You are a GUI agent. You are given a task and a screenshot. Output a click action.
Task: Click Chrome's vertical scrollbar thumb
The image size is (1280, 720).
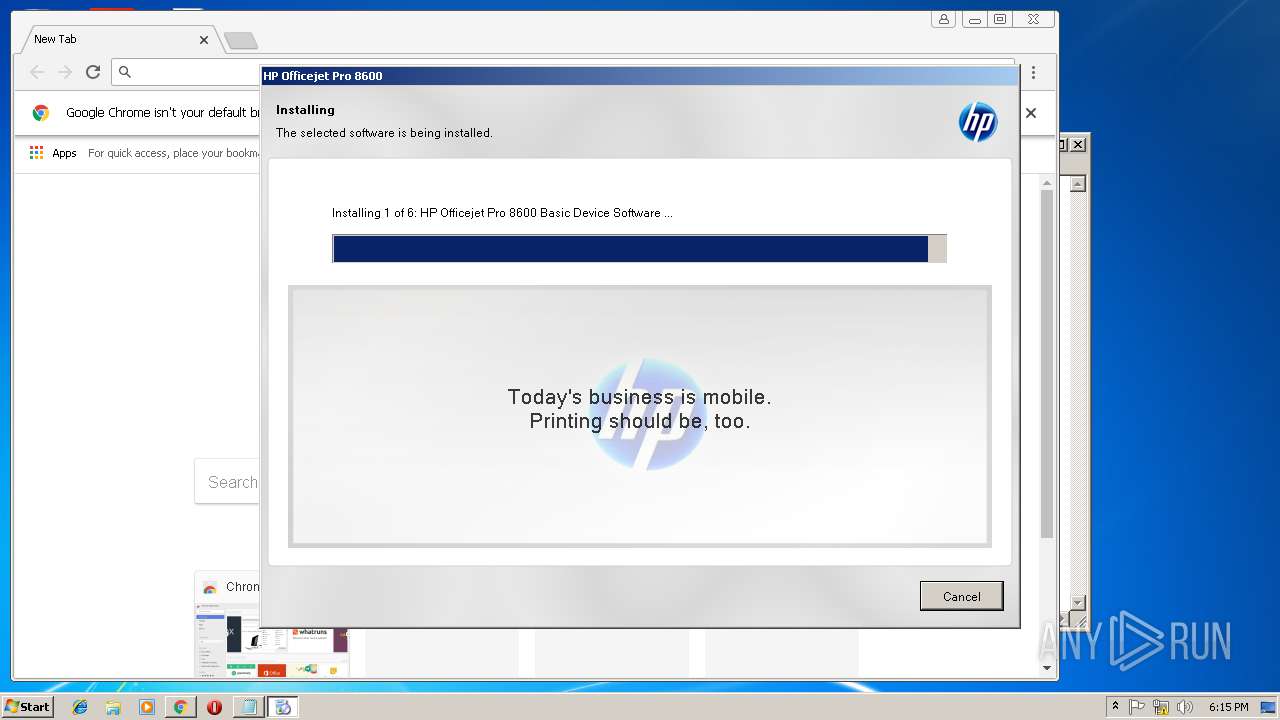pyautogui.click(x=1047, y=364)
